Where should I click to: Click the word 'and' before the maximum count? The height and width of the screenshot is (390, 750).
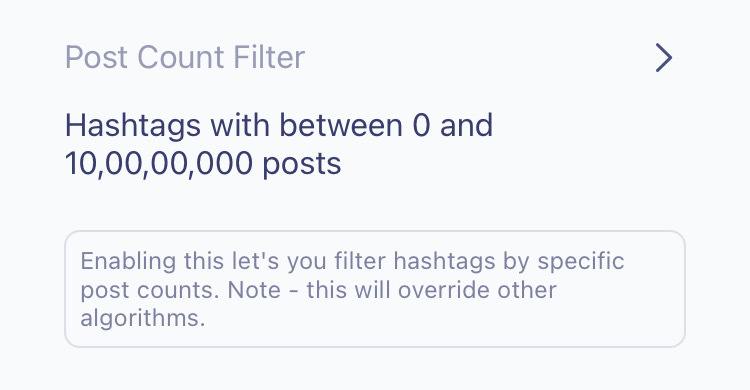(x=466, y=125)
